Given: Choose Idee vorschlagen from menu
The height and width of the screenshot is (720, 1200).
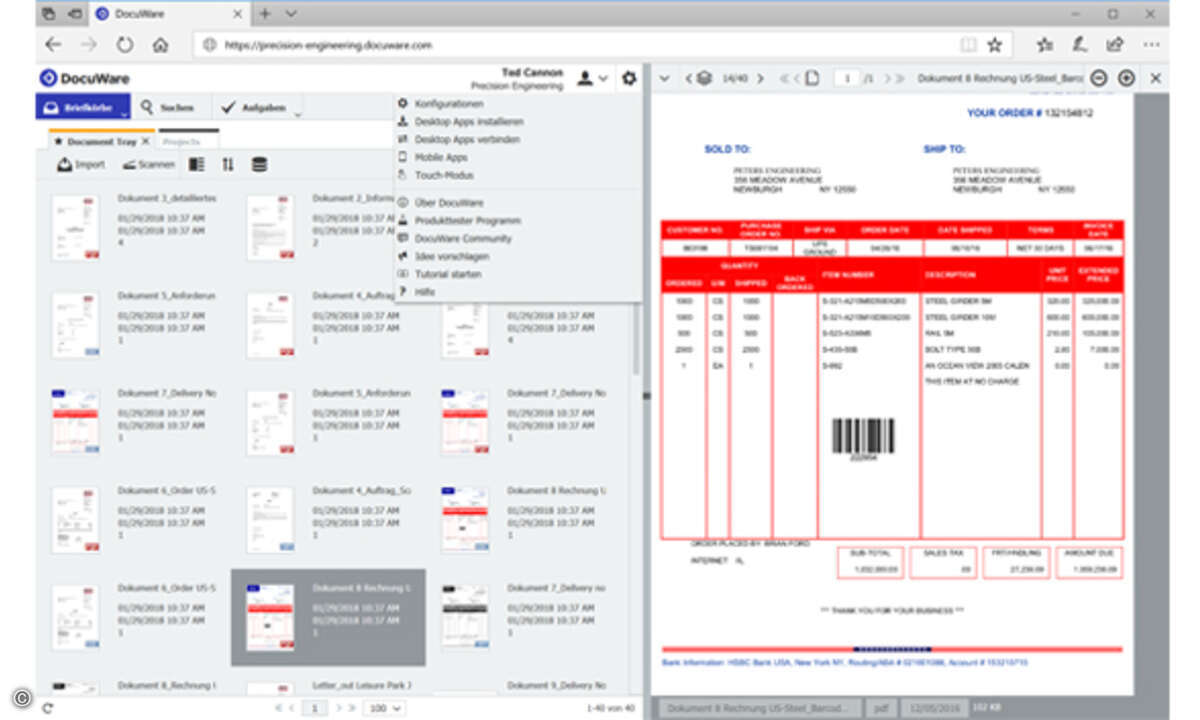Looking at the screenshot, I should coord(451,256).
